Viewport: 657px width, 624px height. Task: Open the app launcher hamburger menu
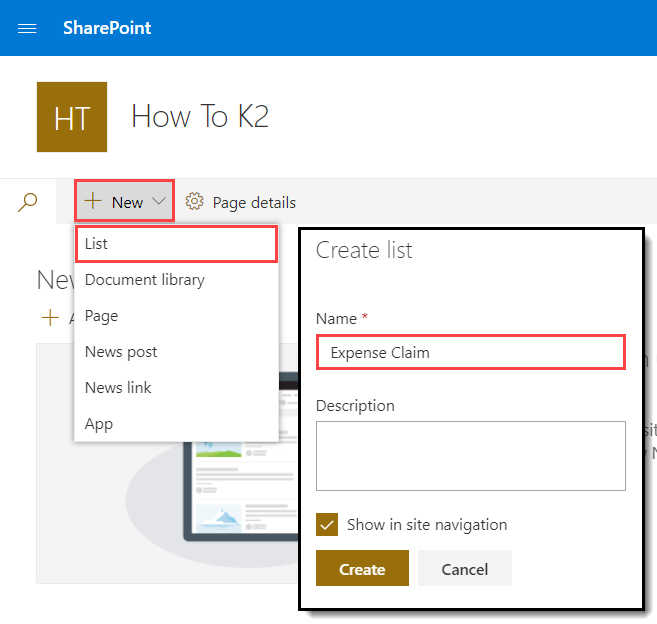(x=27, y=28)
